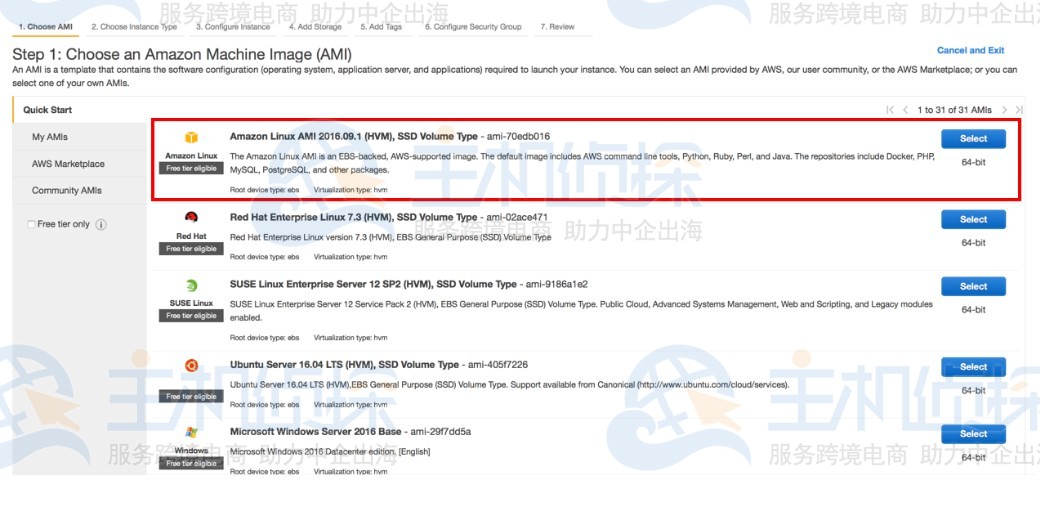Click the Red Hat logo icon
Viewport: 1040px width, 529px height.
point(191,217)
